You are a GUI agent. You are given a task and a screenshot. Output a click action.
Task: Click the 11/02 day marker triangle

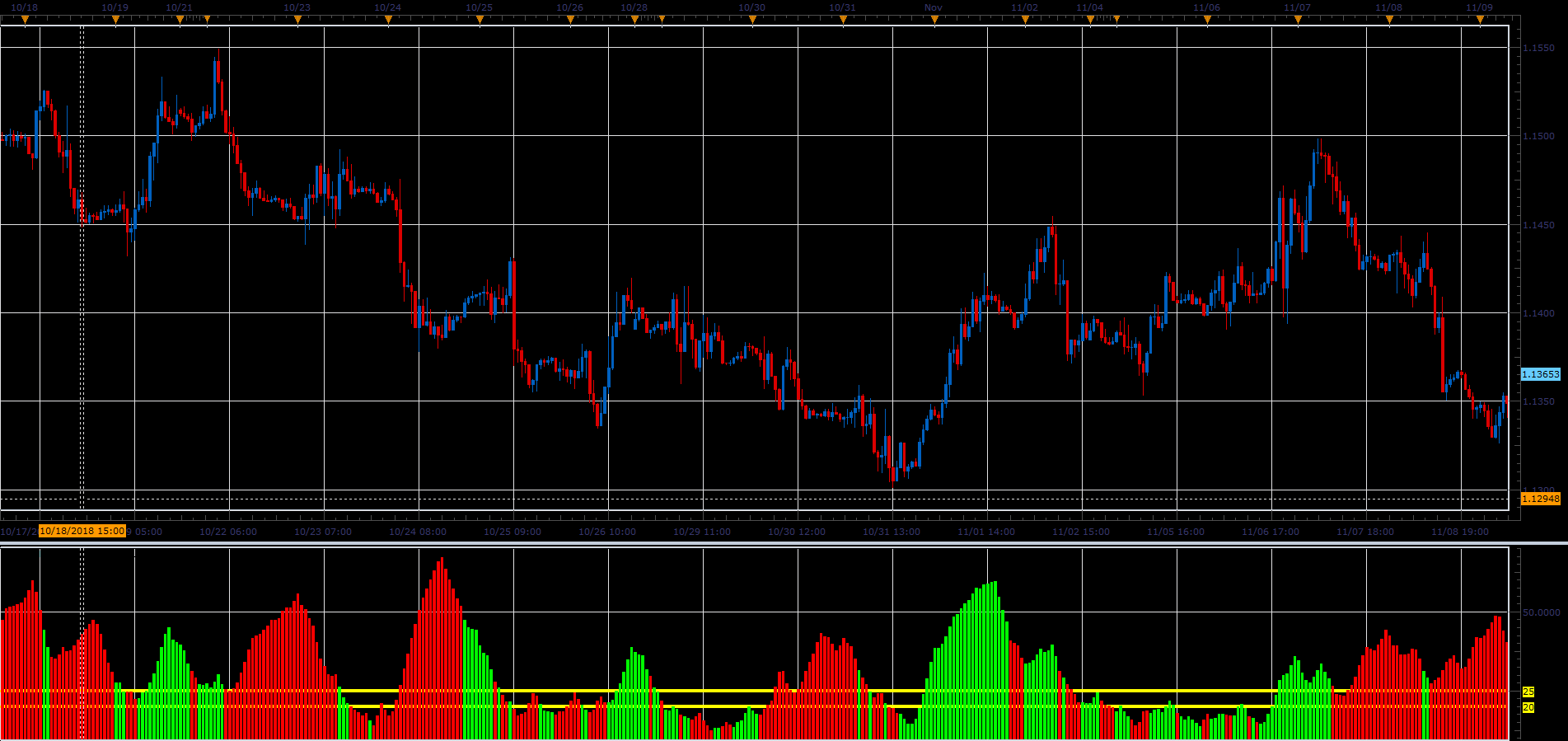1025,21
